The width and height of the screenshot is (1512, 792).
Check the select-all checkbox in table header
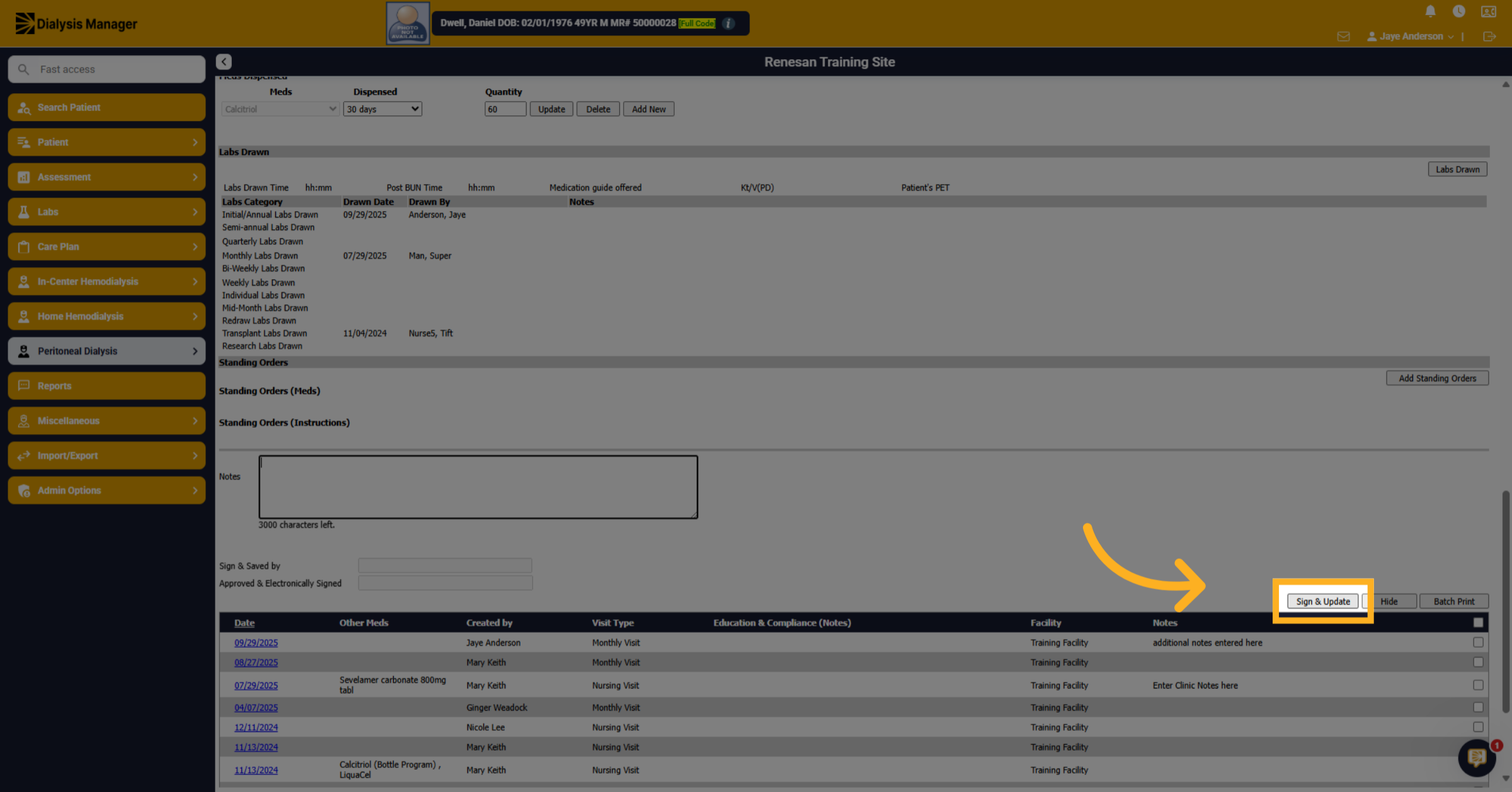[1478, 623]
